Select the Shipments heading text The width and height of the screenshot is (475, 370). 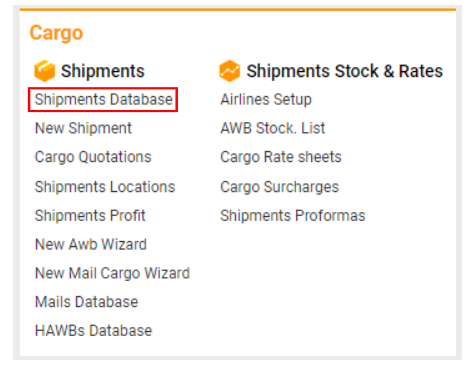tap(103, 71)
